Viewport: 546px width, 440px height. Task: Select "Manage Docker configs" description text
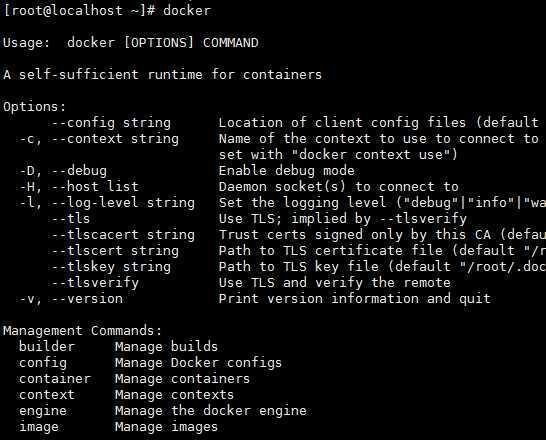(198, 363)
